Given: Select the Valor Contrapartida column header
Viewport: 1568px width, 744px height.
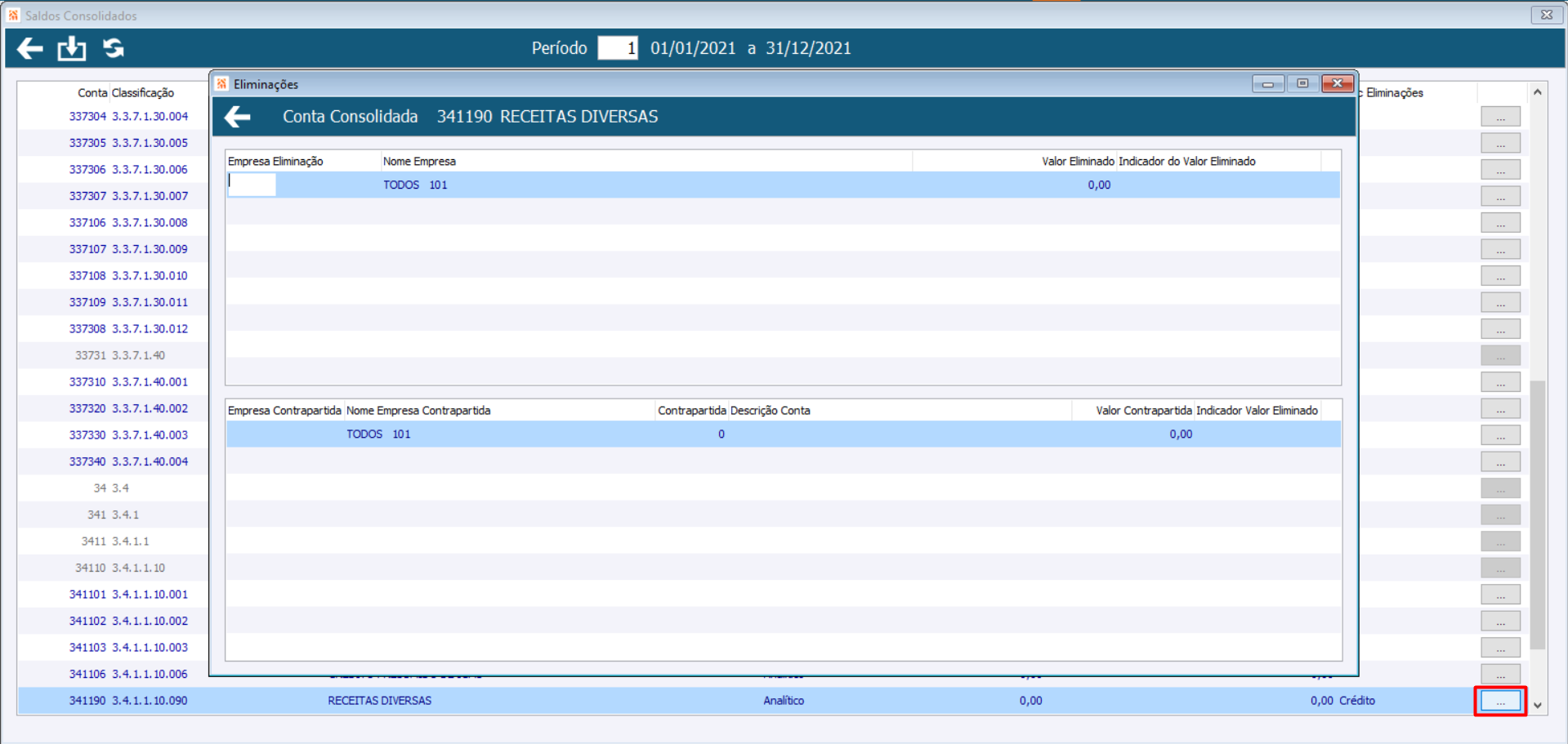Looking at the screenshot, I should 1144,411.
